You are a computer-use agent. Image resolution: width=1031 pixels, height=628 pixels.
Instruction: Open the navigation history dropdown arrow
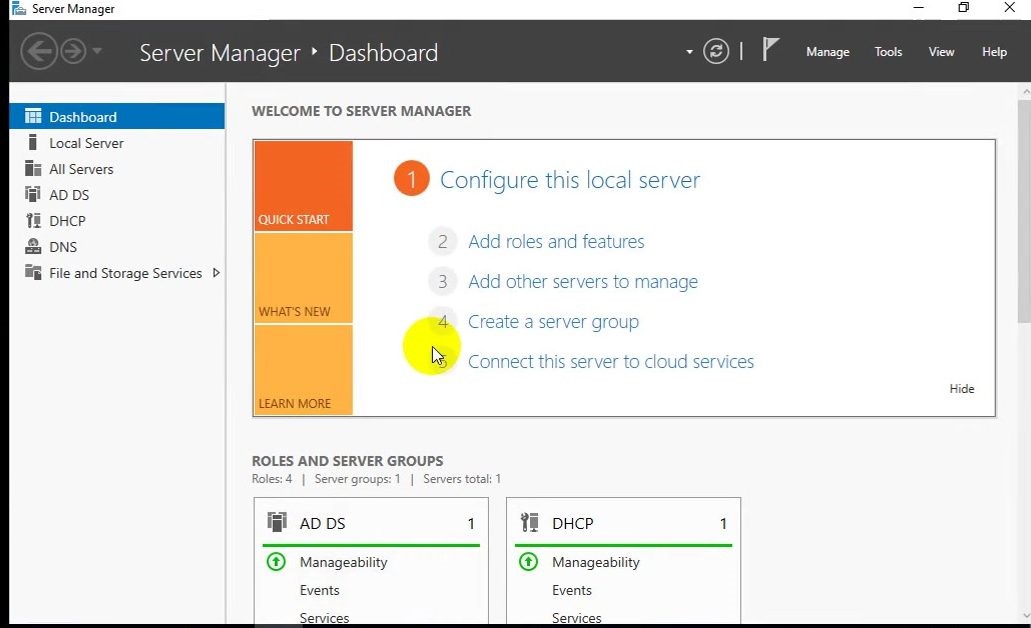[97, 51]
